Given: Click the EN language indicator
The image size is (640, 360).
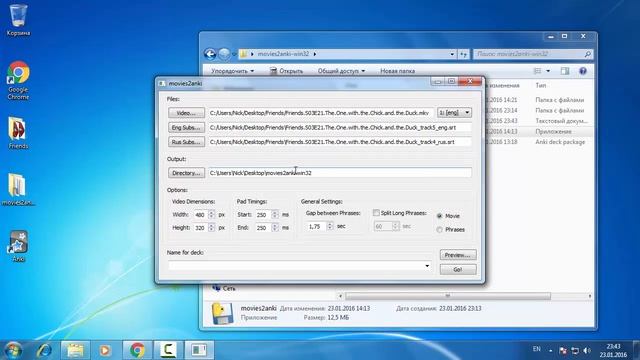Looking at the screenshot, I should point(537,349).
